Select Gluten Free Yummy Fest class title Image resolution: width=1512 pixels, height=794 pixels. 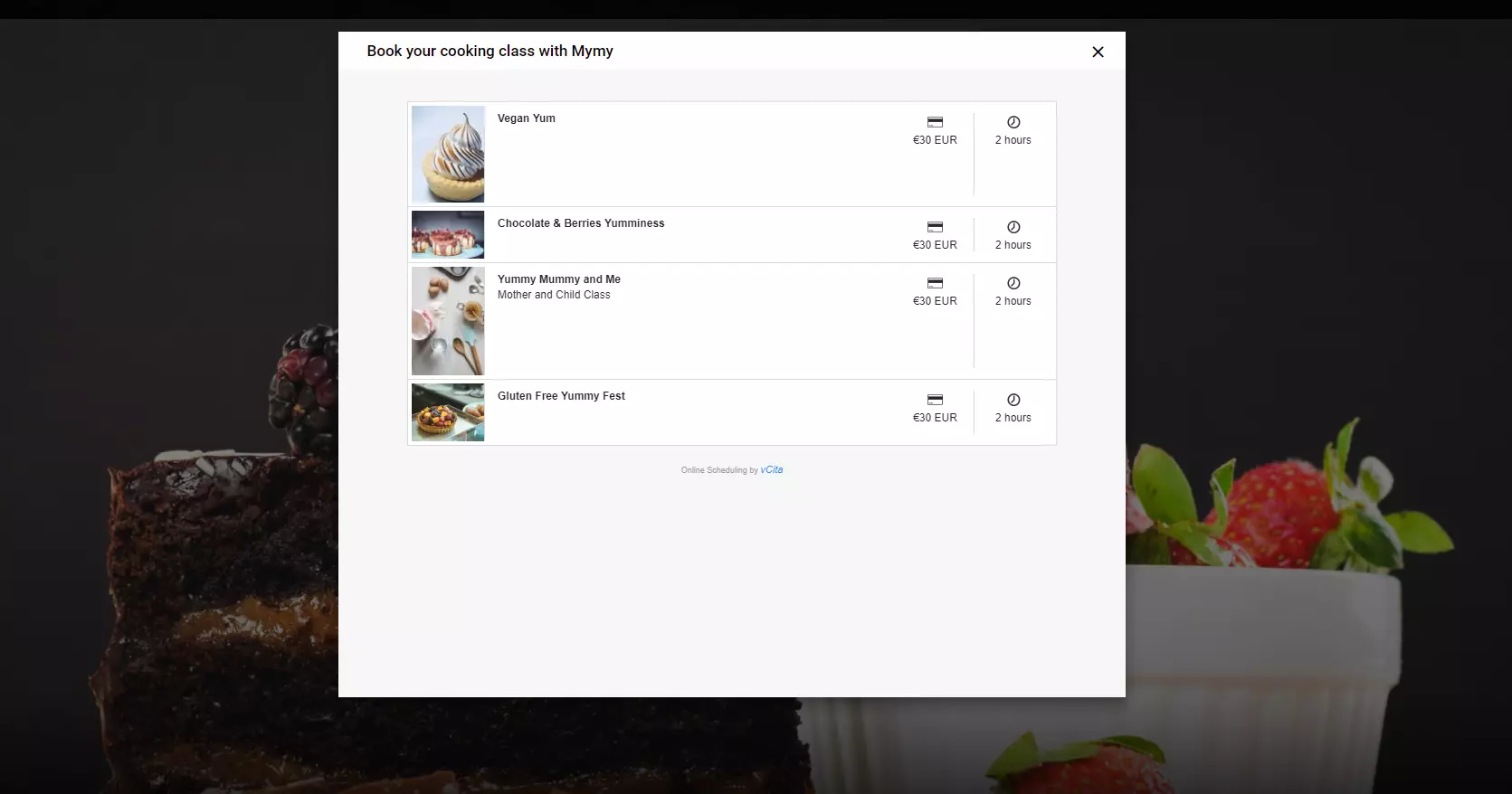[561, 396]
